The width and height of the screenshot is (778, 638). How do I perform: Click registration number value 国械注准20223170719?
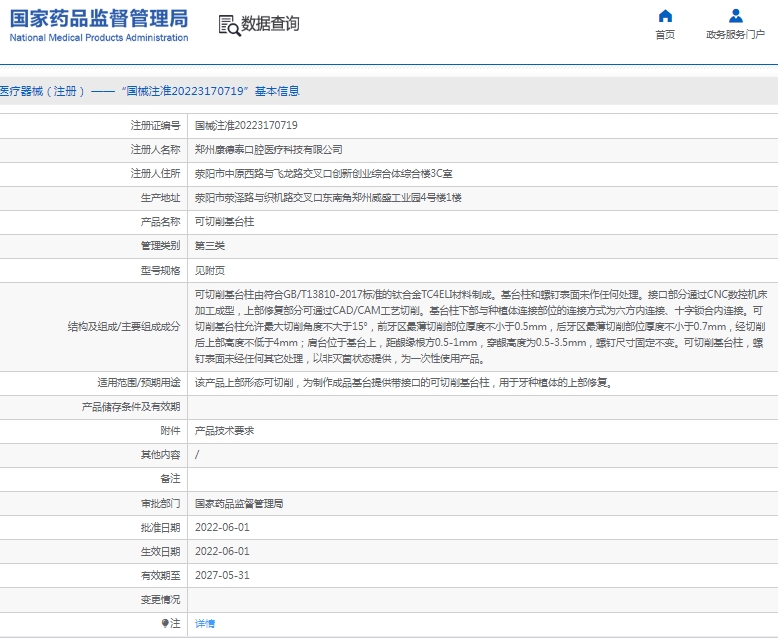click(x=246, y=126)
